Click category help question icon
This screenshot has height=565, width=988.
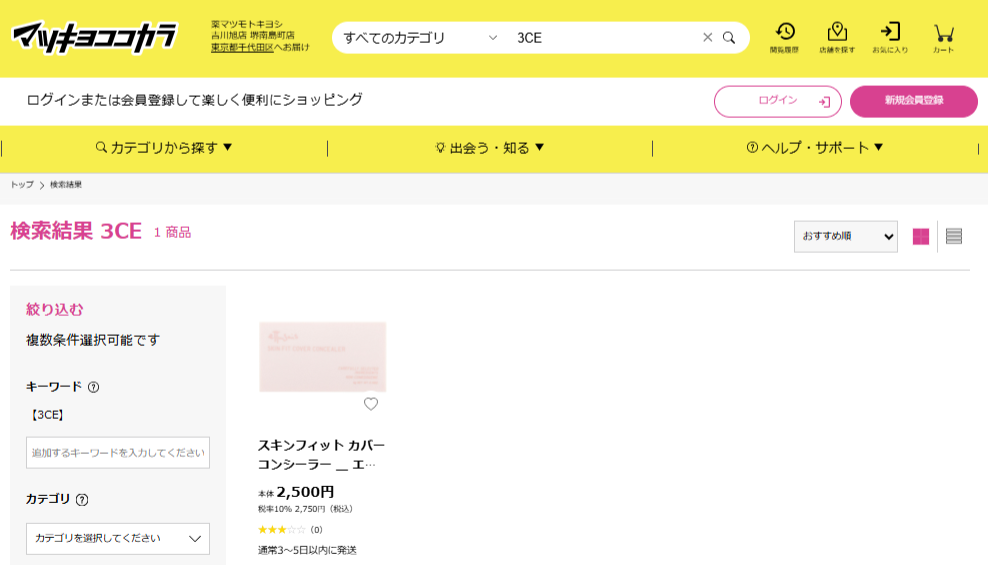[x=82, y=499]
